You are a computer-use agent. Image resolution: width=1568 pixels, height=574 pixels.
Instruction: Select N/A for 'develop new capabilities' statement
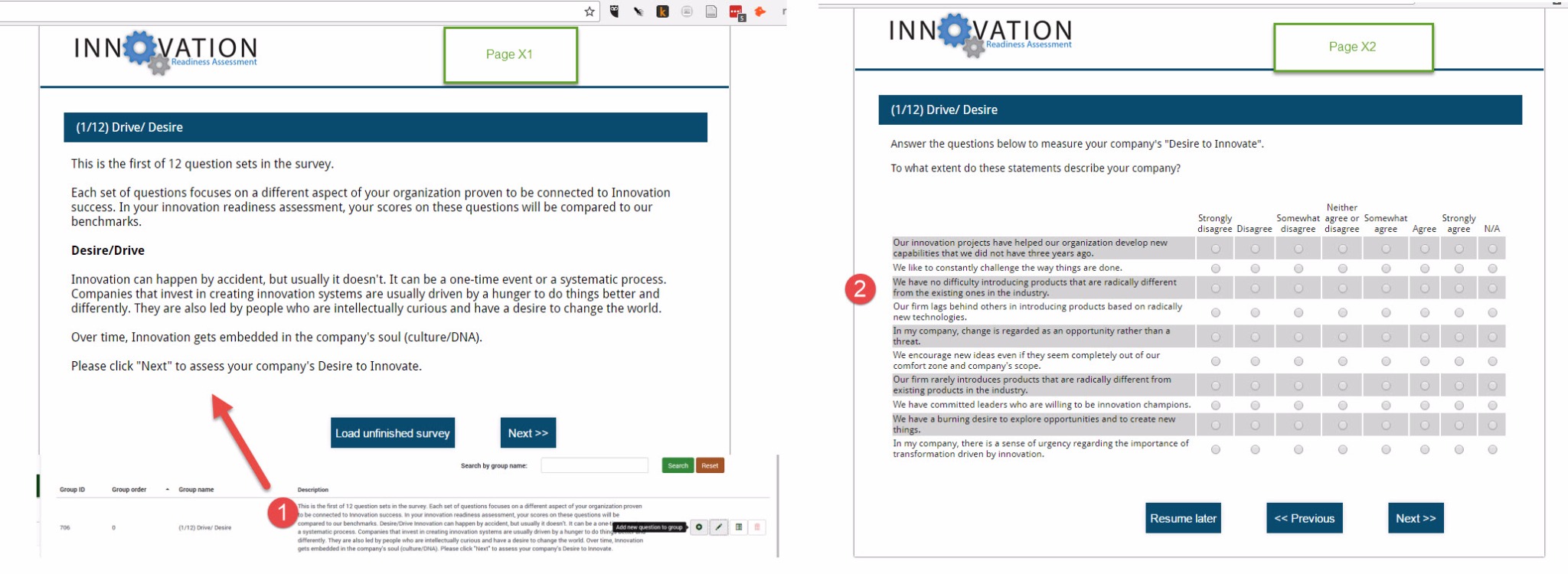tap(1492, 249)
